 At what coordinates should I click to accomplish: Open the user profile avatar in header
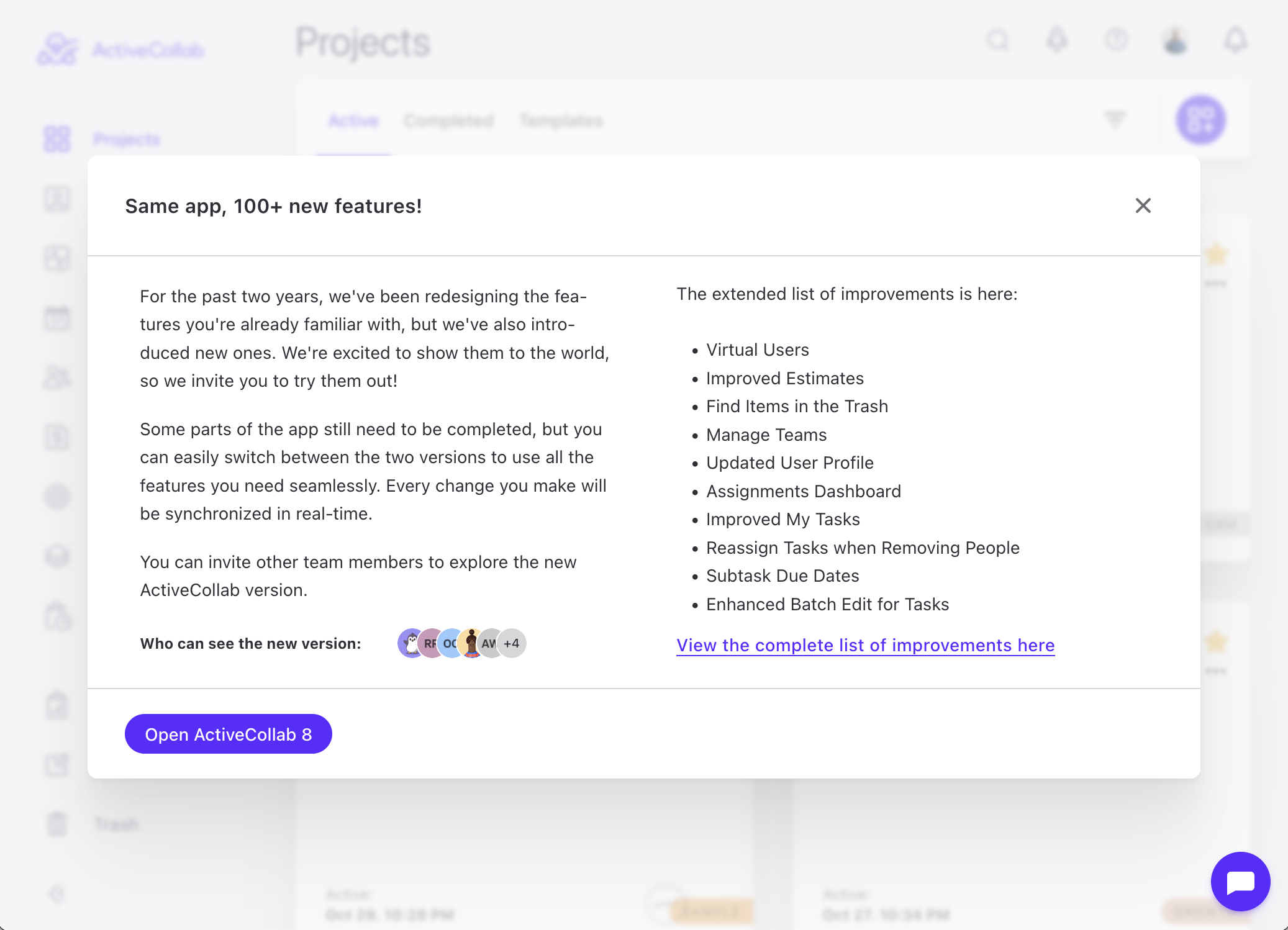1175,40
